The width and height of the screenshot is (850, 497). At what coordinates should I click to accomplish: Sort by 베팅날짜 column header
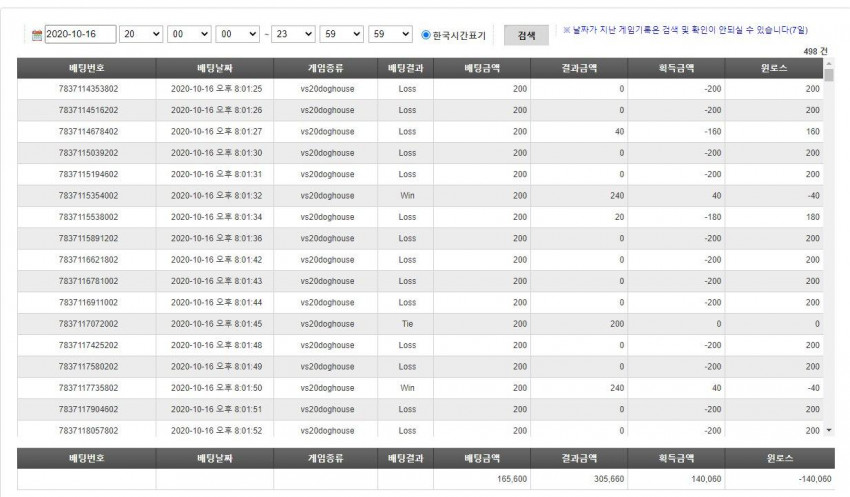click(215, 68)
